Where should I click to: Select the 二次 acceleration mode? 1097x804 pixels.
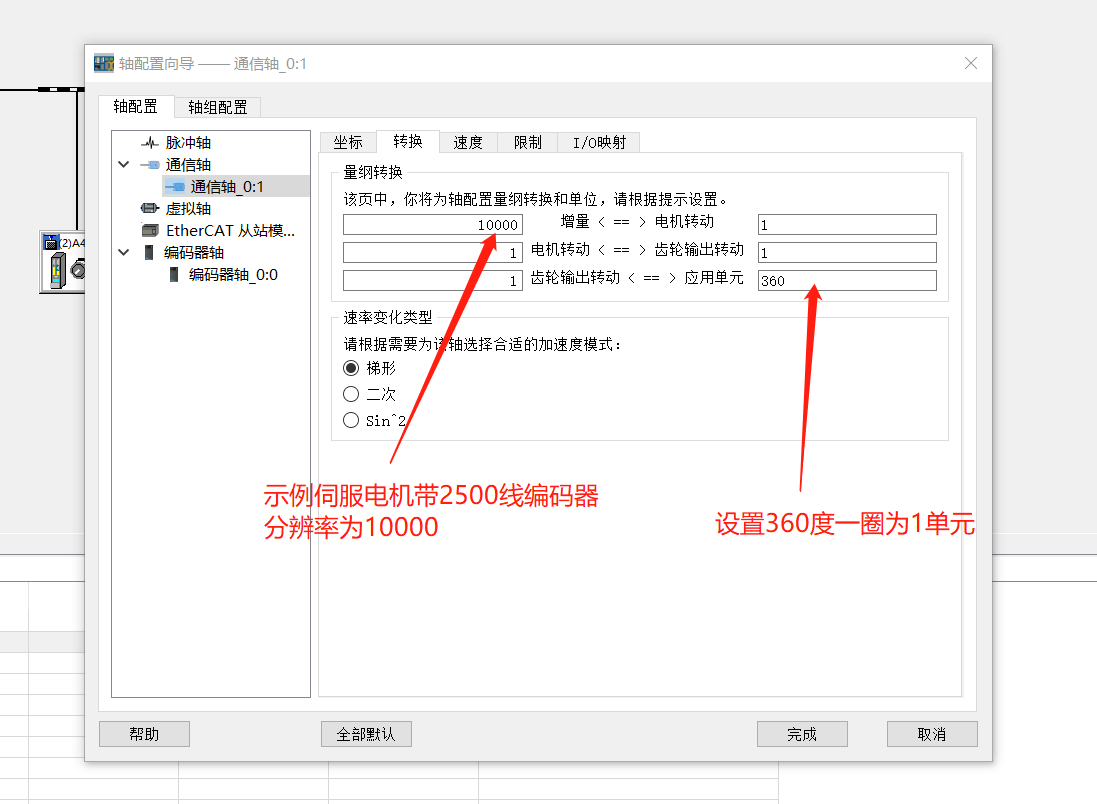pos(351,394)
